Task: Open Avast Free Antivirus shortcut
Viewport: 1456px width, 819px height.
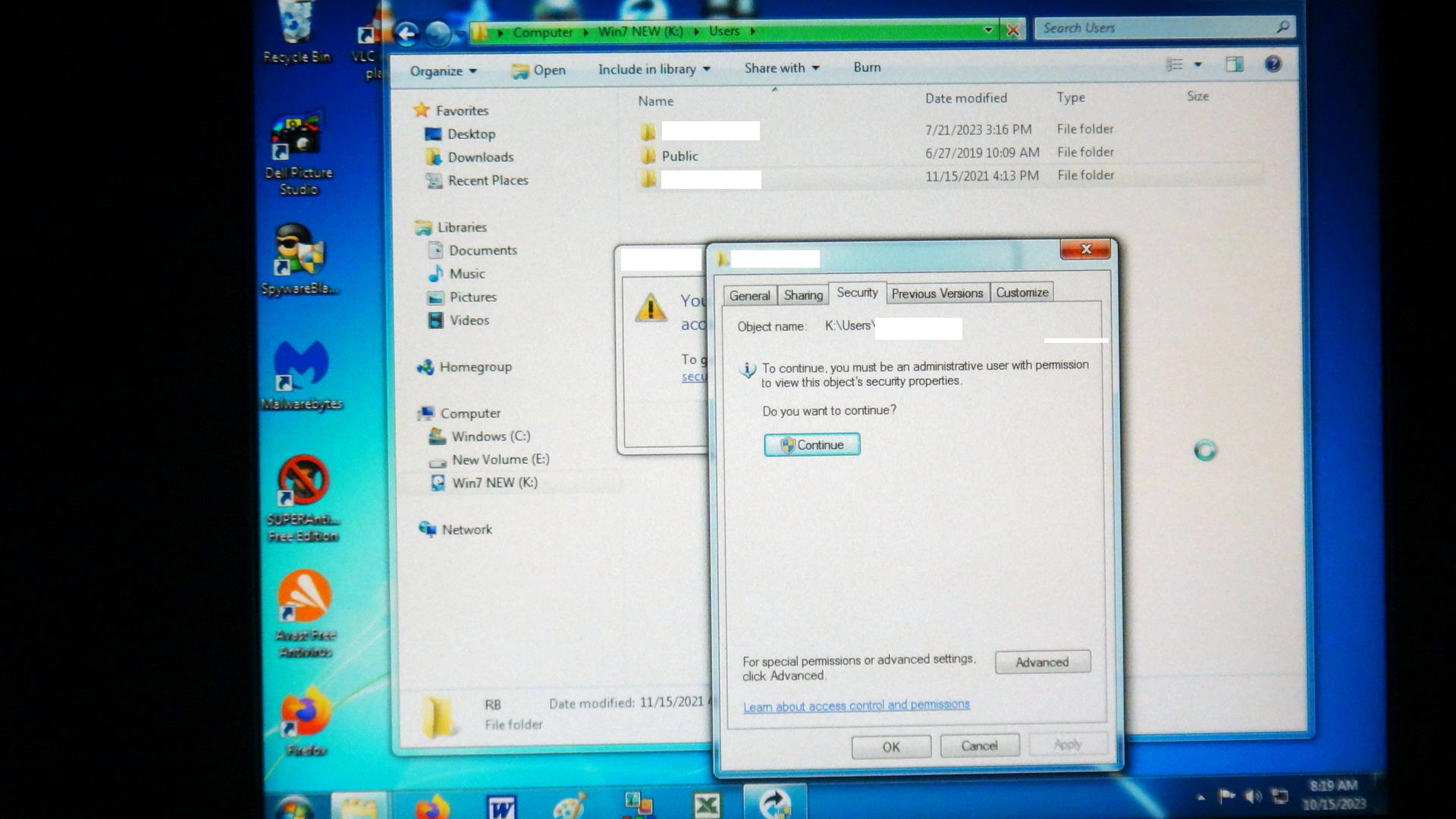Action: (305, 613)
